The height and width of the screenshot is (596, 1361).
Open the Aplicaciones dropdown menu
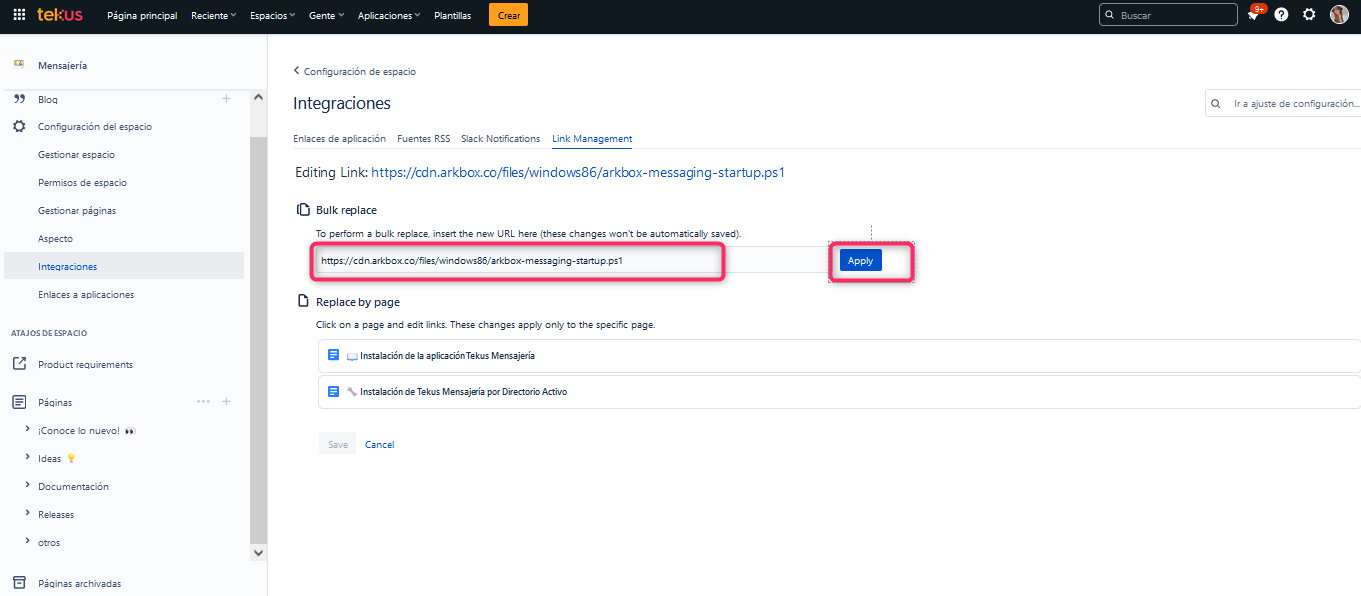[x=388, y=16]
